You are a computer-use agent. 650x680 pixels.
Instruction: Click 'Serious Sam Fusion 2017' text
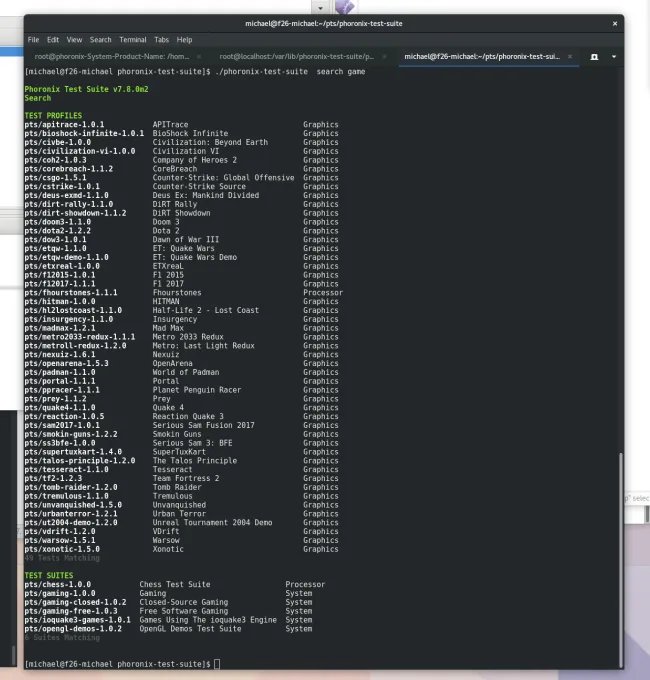coord(203,425)
